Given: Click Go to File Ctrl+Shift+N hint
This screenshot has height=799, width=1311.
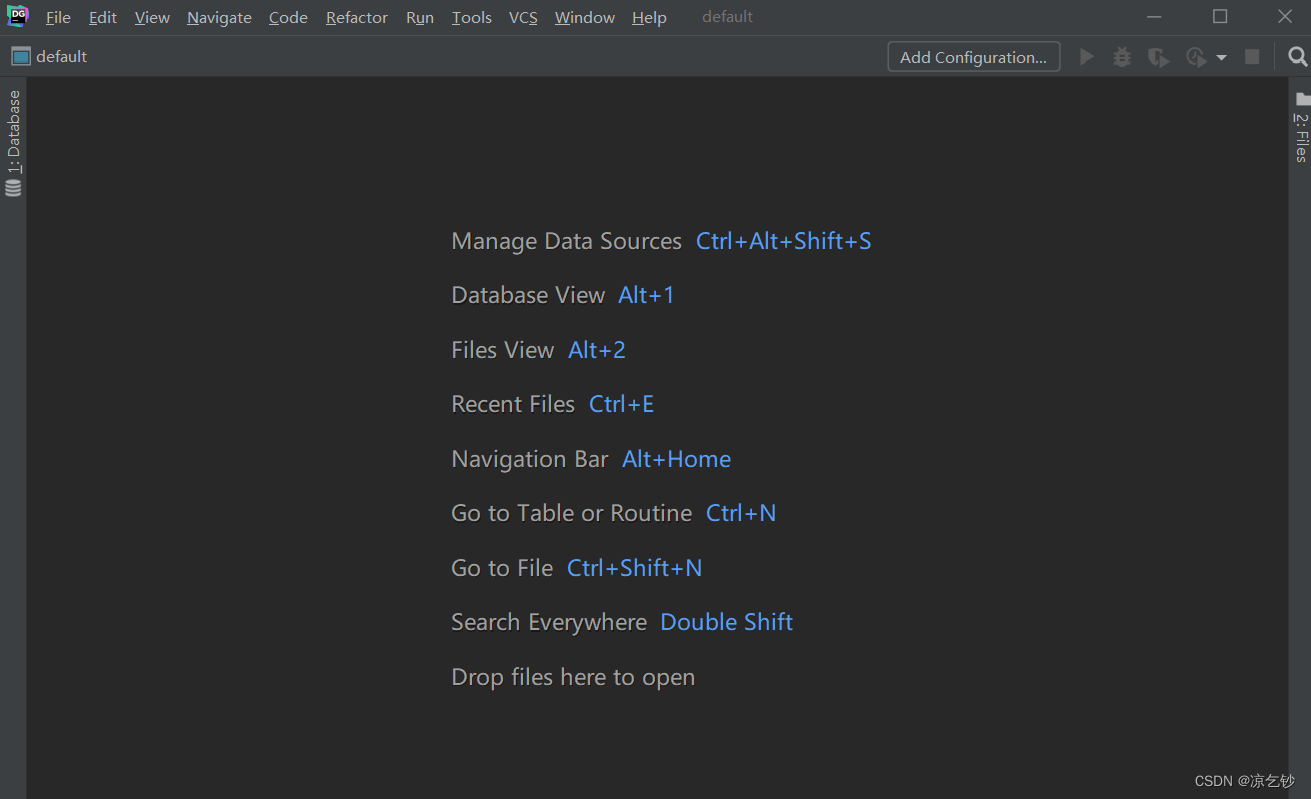Looking at the screenshot, I should [x=577, y=568].
